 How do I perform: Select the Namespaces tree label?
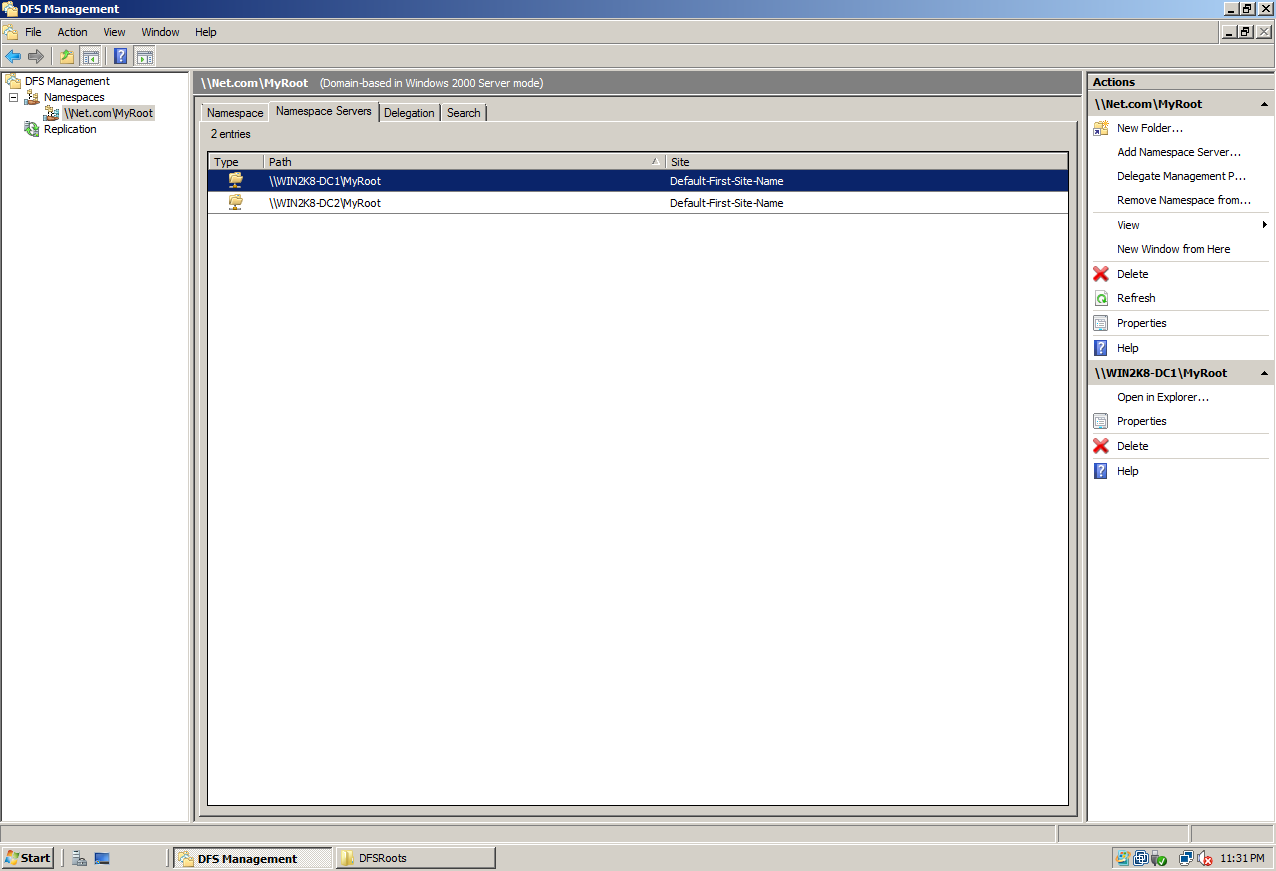74,97
